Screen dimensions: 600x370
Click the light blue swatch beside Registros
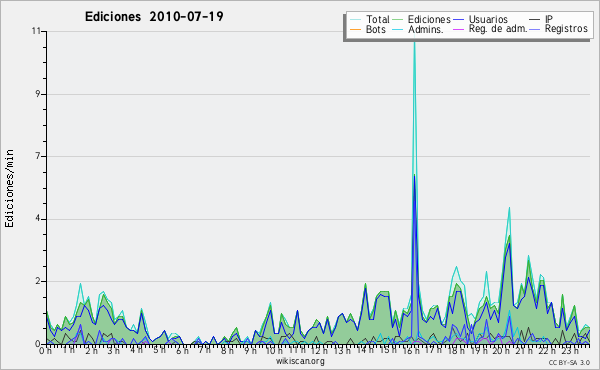pos(535,29)
